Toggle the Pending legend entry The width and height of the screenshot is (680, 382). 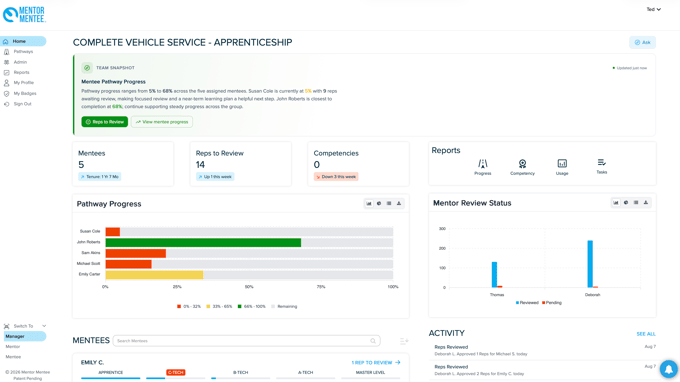pyautogui.click(x=552, y=303)
